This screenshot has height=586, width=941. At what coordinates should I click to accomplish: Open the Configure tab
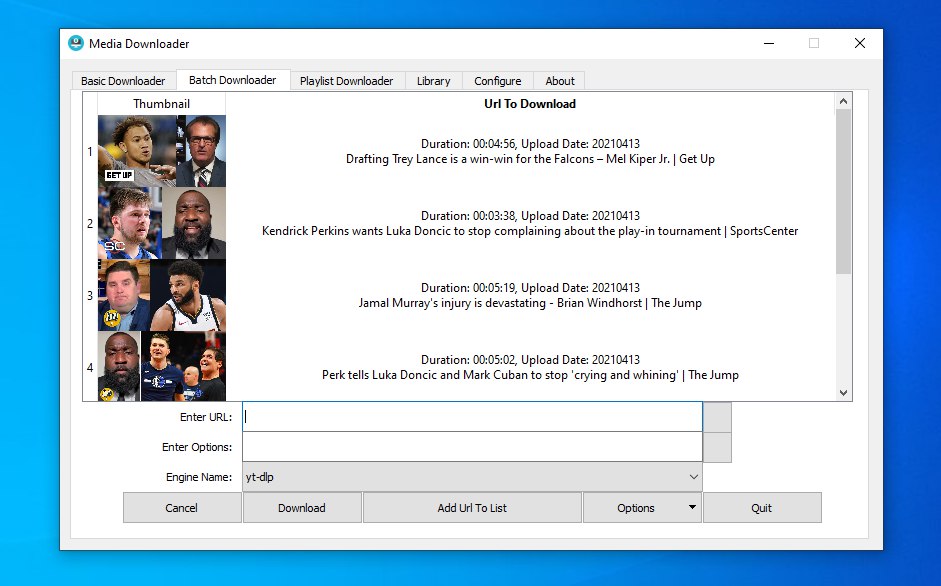(498, 80)
